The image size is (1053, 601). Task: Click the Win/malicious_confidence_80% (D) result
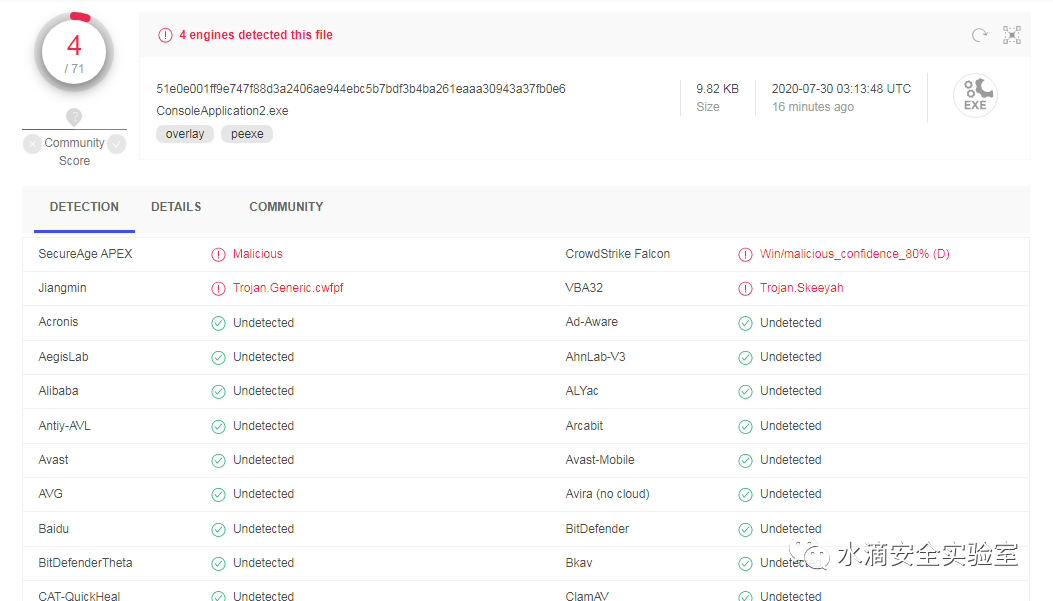coord(855,254)
